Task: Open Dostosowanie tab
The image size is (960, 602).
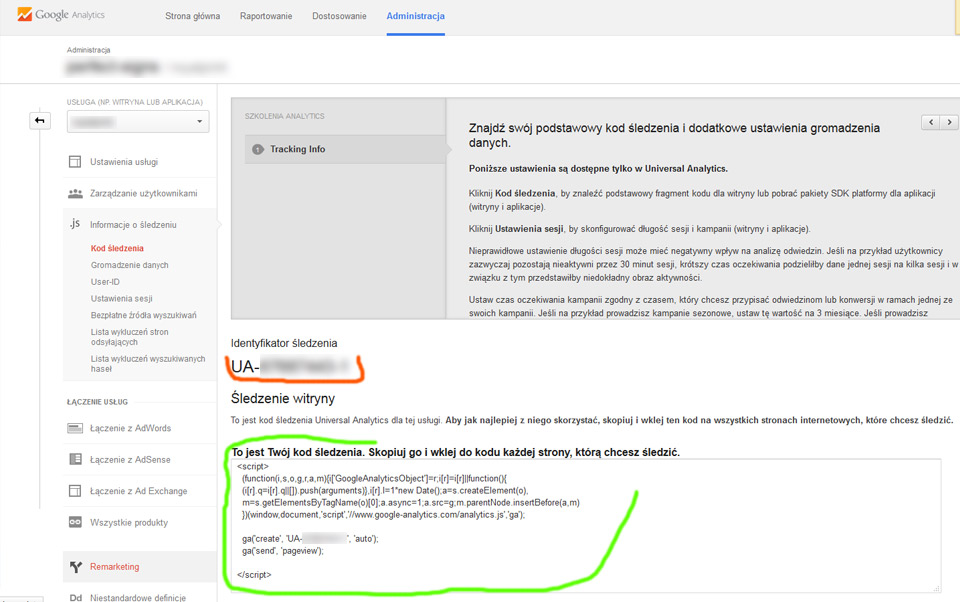Action: coord(339,16)
